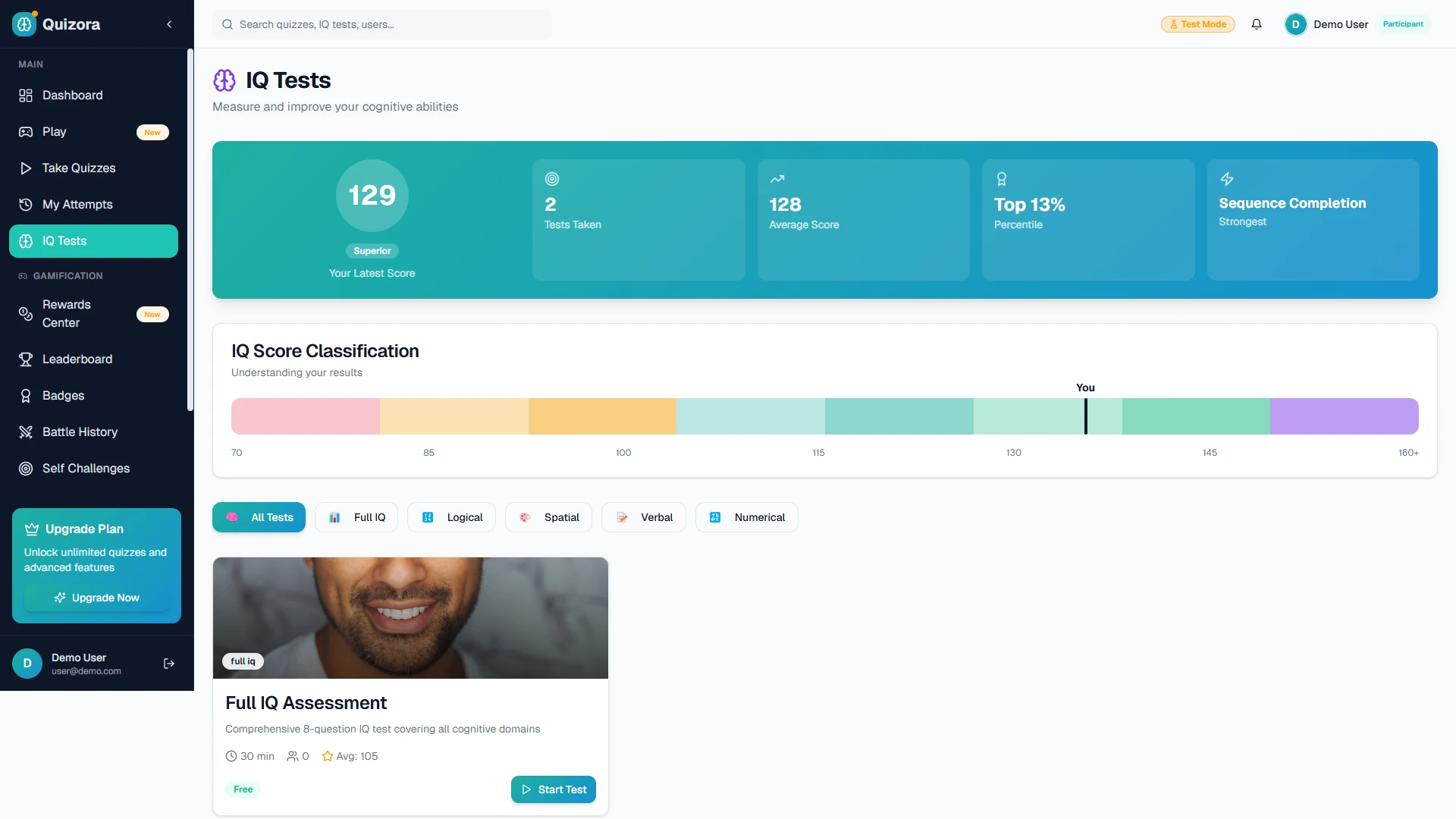Open Battle History
Image resolution: width=1456 pixels, height=819 pixels.
coord(93,432)
